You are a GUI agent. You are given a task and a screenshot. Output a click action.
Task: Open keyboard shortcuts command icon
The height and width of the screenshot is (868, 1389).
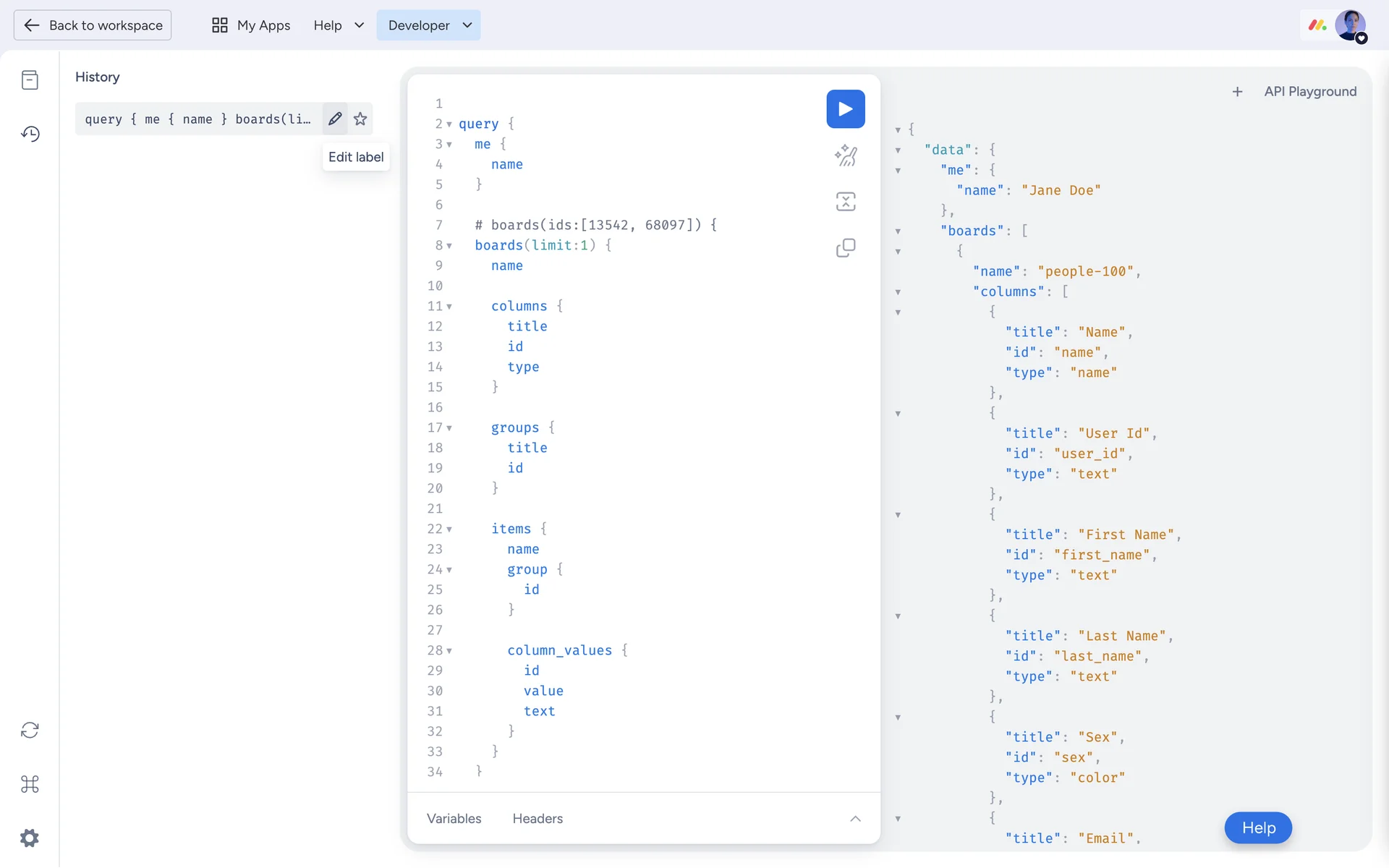(30, 784)
